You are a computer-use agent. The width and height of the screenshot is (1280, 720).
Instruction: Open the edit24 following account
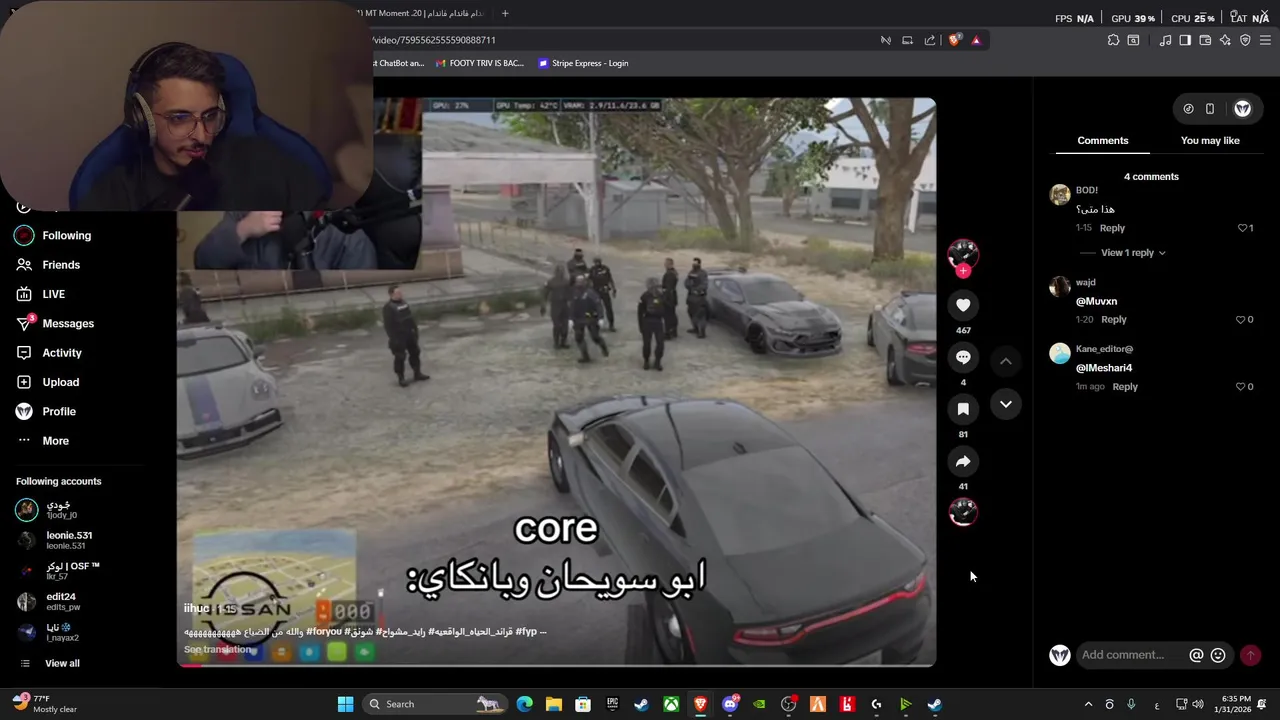(62, 601)
